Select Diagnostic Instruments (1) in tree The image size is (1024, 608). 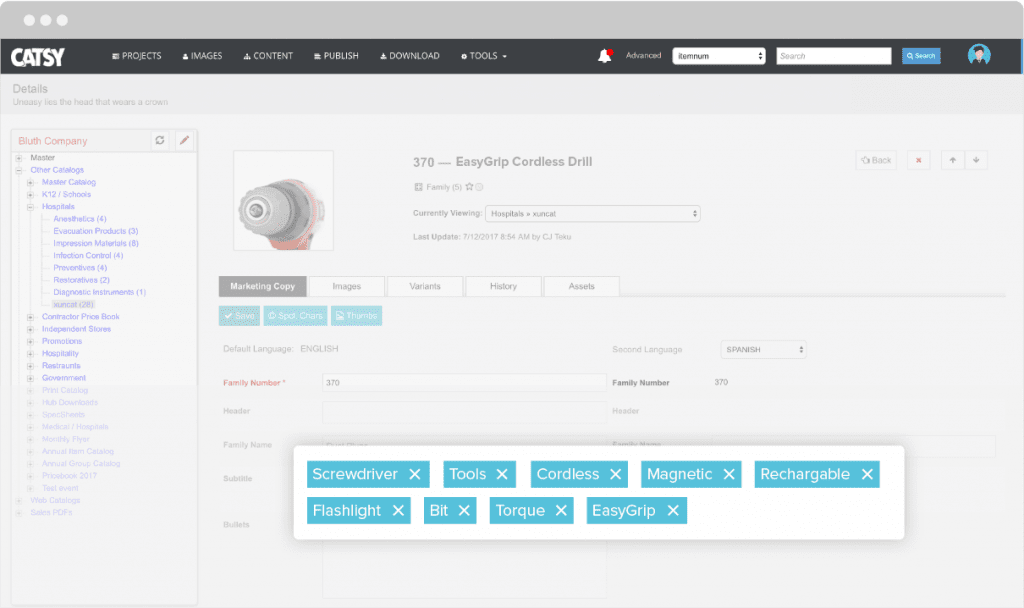click(100, 293)
